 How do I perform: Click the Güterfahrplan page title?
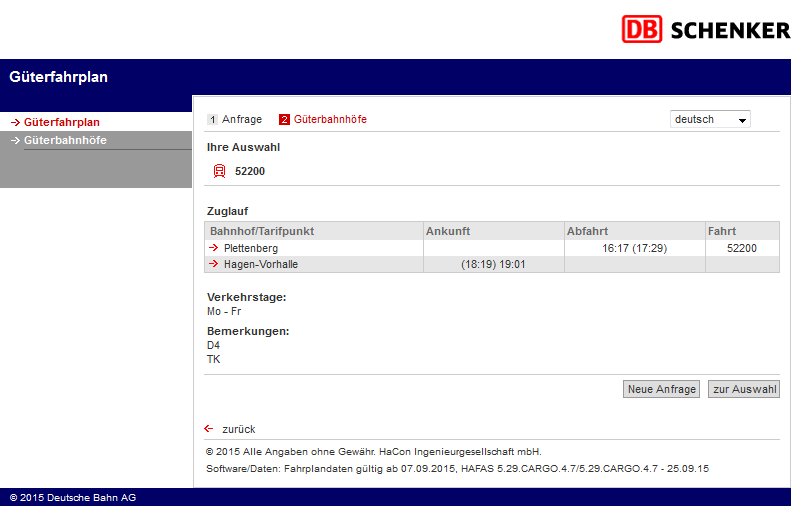tap(58, 77)
